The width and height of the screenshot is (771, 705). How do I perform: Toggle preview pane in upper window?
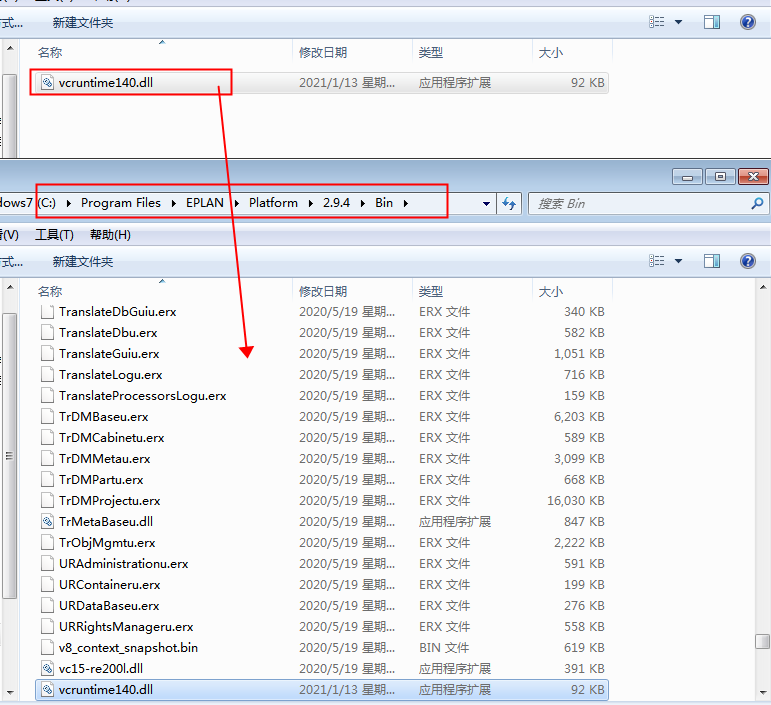[x=711, y=22]
